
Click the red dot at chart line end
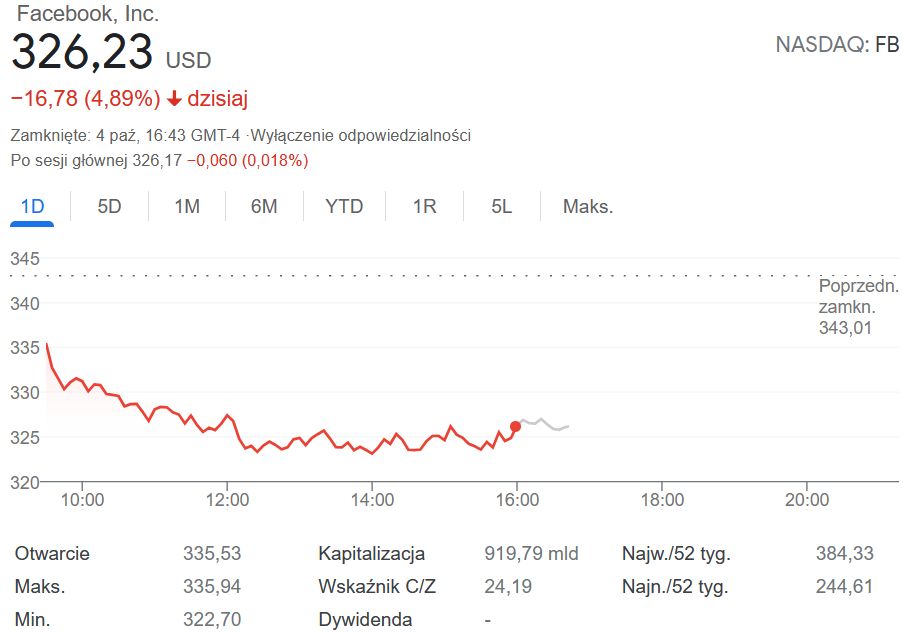pos(516,426)
